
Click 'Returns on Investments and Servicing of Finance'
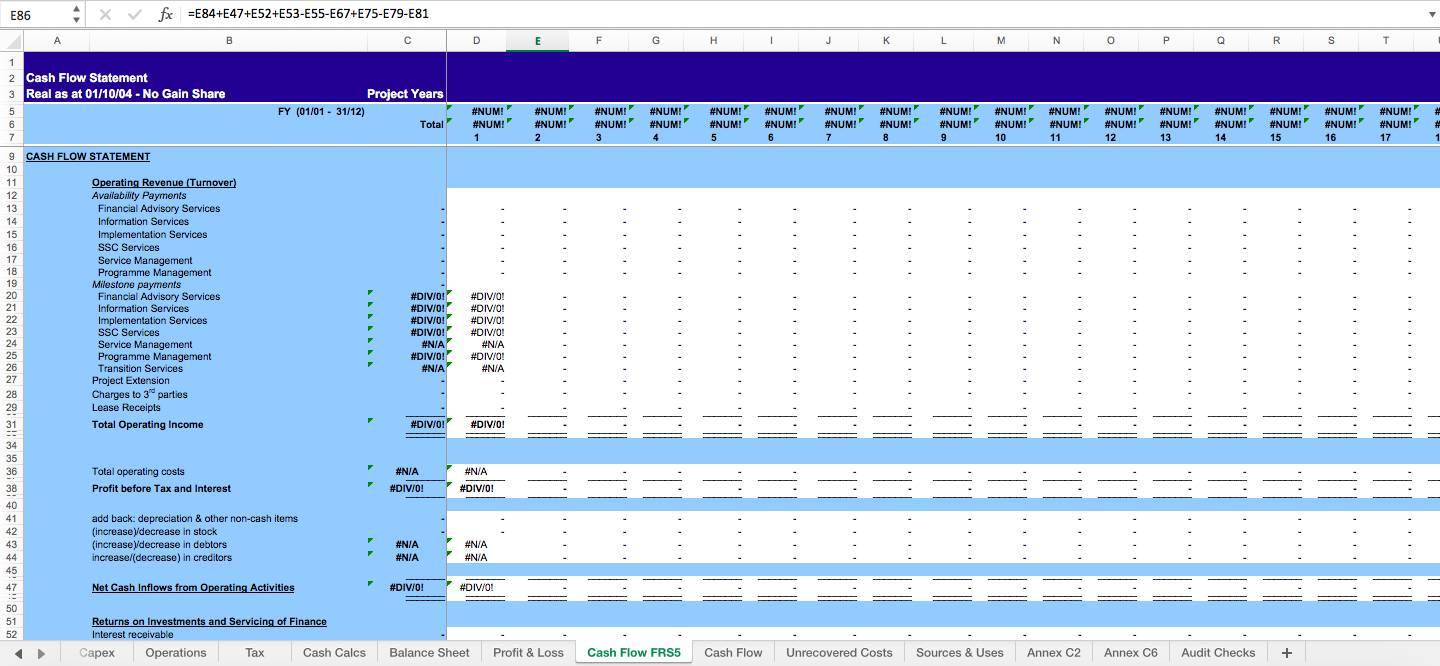pos(209,622)
